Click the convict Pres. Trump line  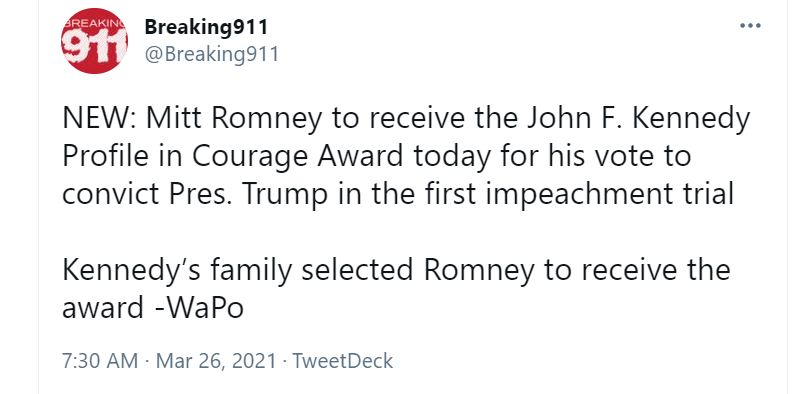point(398,195)
